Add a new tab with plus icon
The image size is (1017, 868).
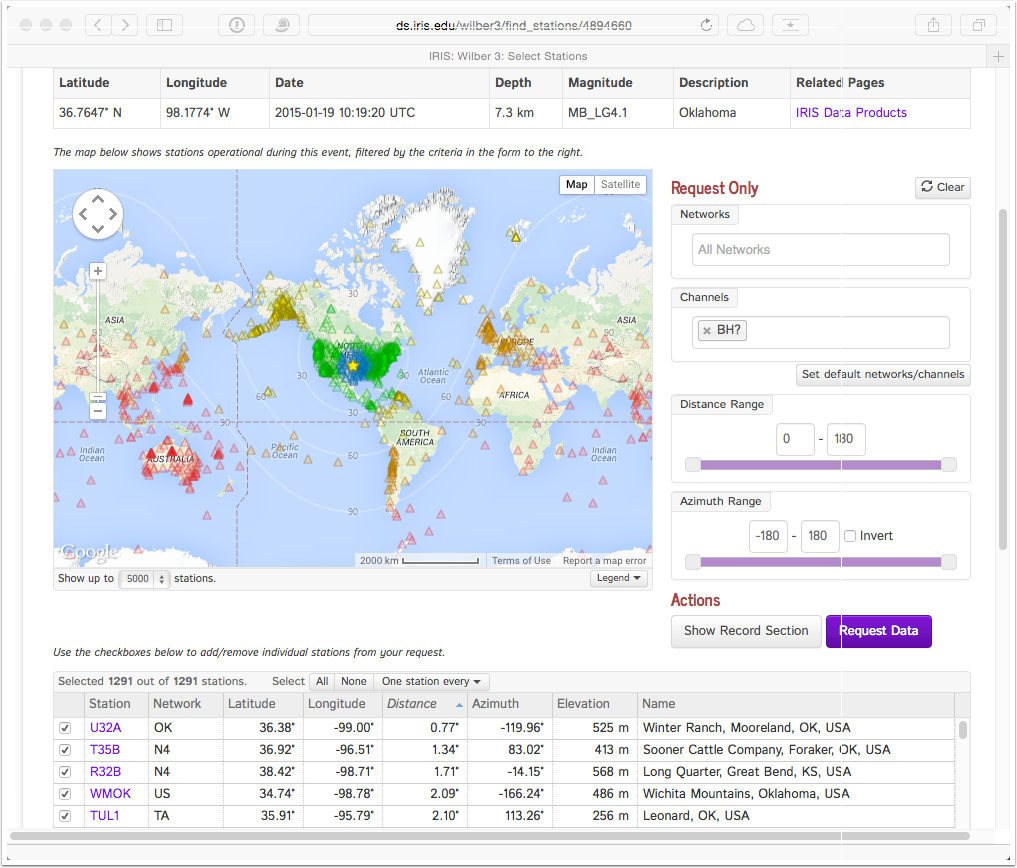pyautogui.click(x=998, y=56)
